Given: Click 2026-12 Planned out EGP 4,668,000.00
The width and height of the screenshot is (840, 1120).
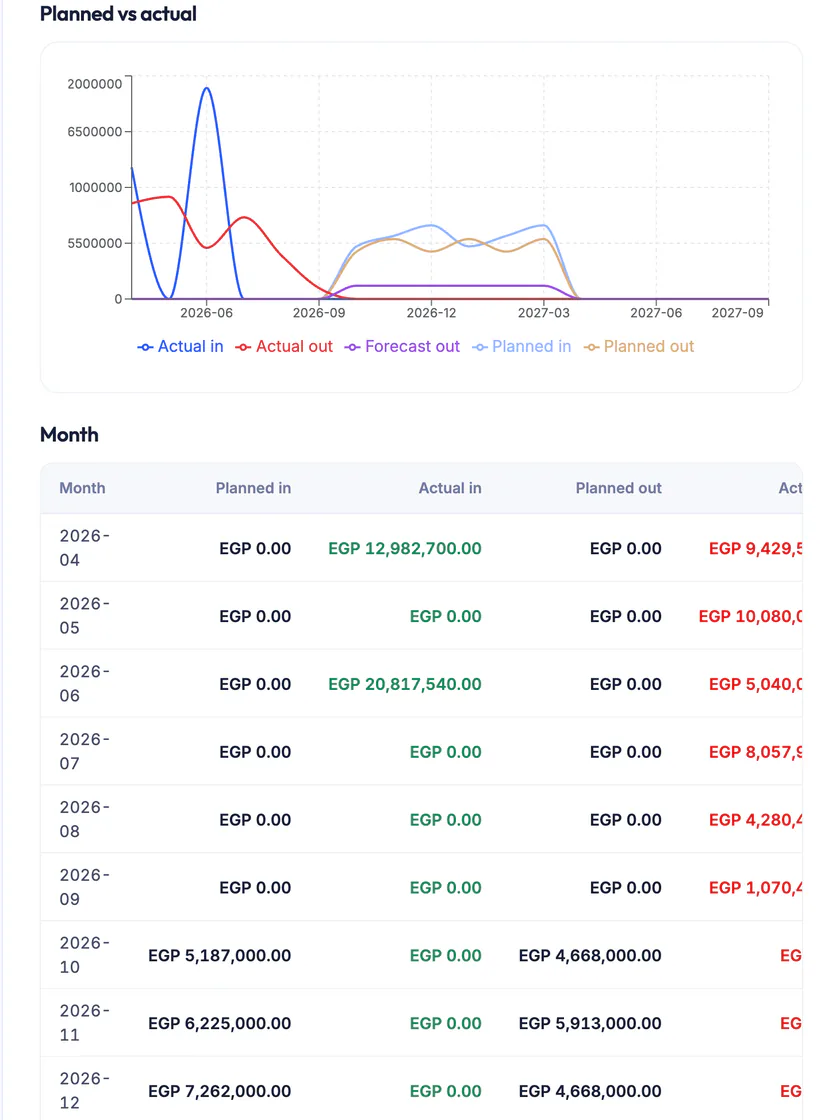Looking at the screenshot, I should tap(590, 1091).
